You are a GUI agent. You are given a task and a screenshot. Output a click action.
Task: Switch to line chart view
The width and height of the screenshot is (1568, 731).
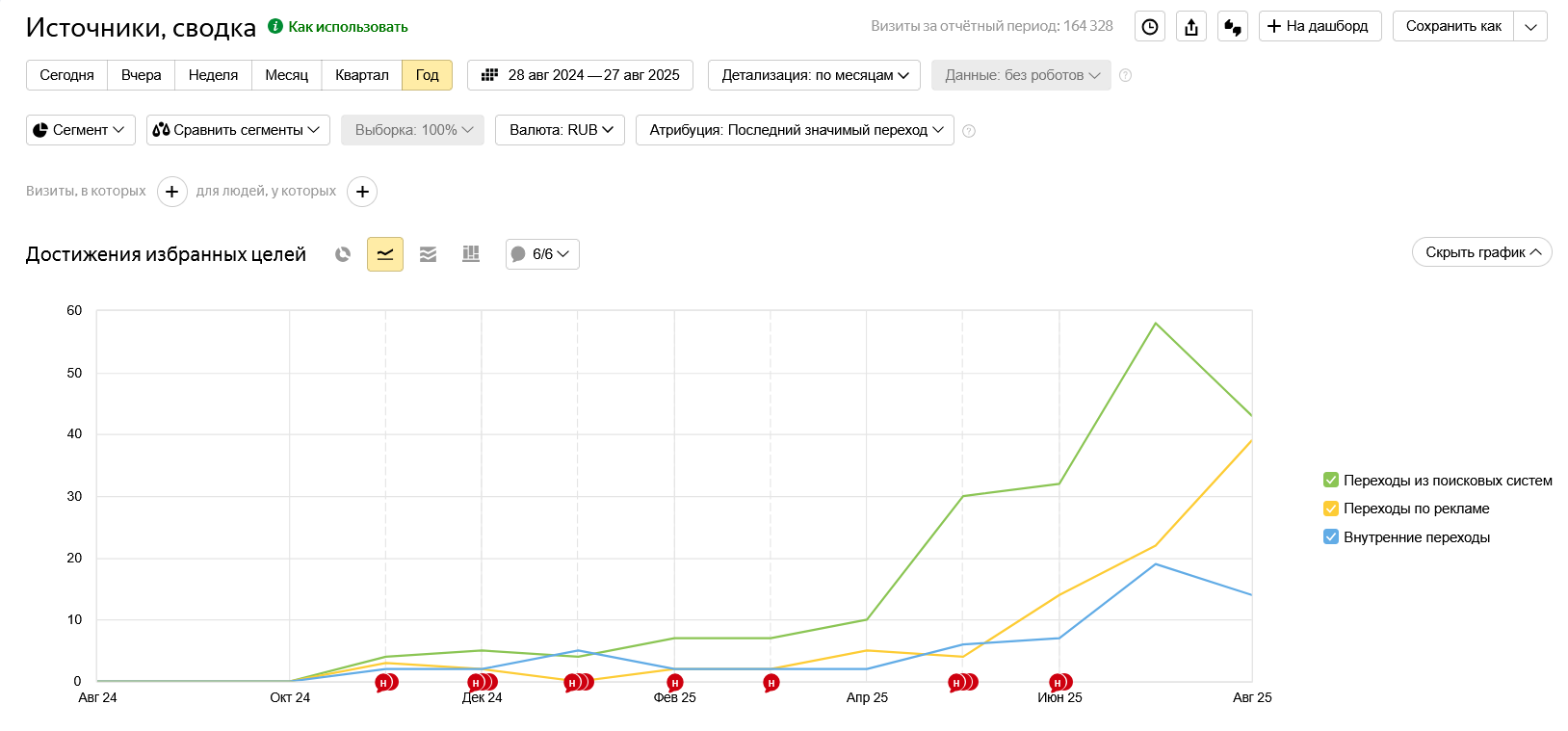(x=385, y=254)
